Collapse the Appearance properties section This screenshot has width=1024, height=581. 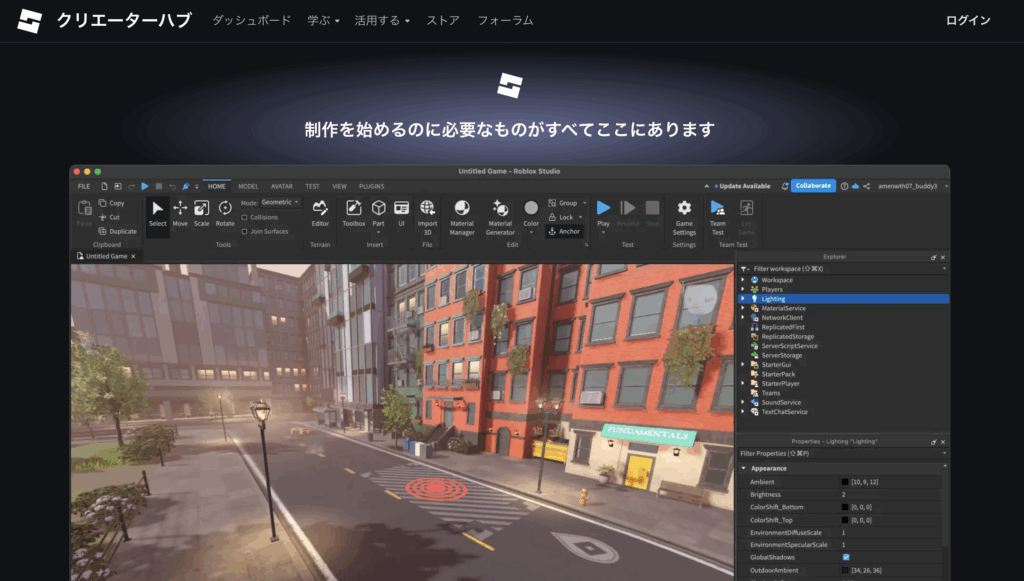click(x=743, y=468)
